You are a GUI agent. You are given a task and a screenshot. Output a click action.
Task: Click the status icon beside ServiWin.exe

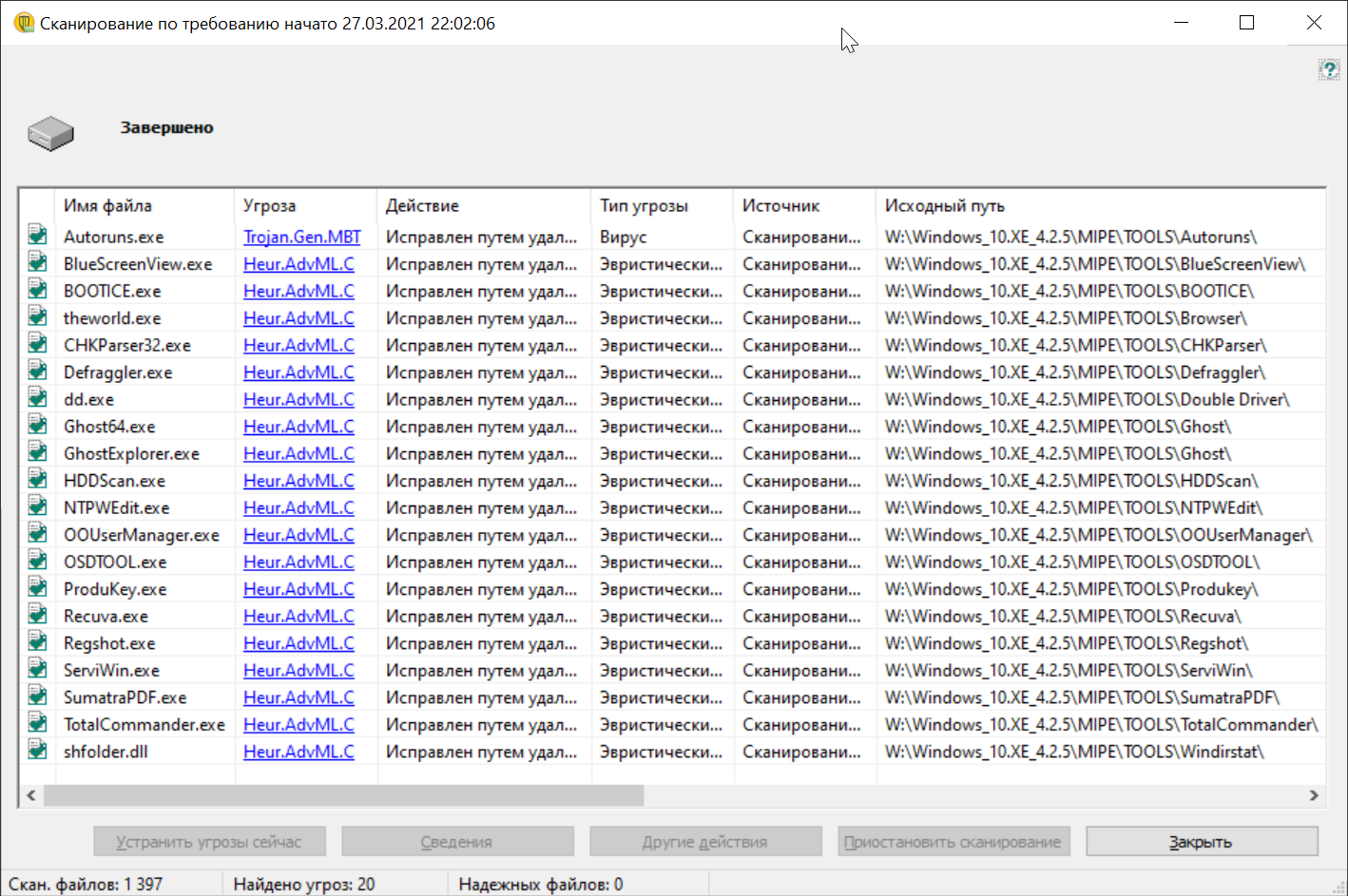click(x=37, y=667)
